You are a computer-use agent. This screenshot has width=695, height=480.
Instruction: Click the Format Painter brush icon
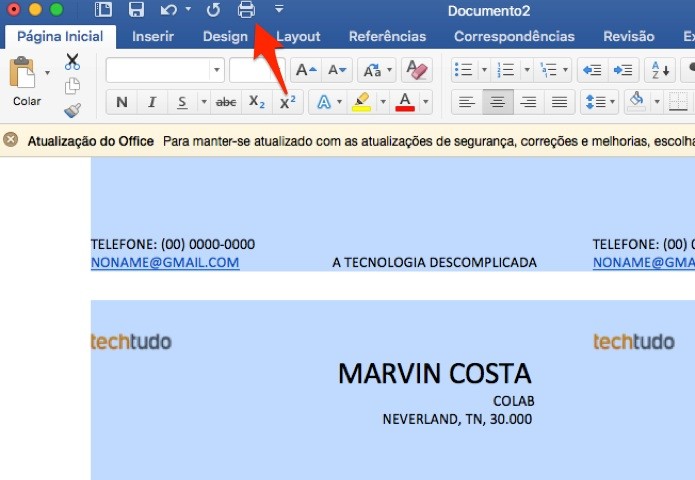[72, 110]
